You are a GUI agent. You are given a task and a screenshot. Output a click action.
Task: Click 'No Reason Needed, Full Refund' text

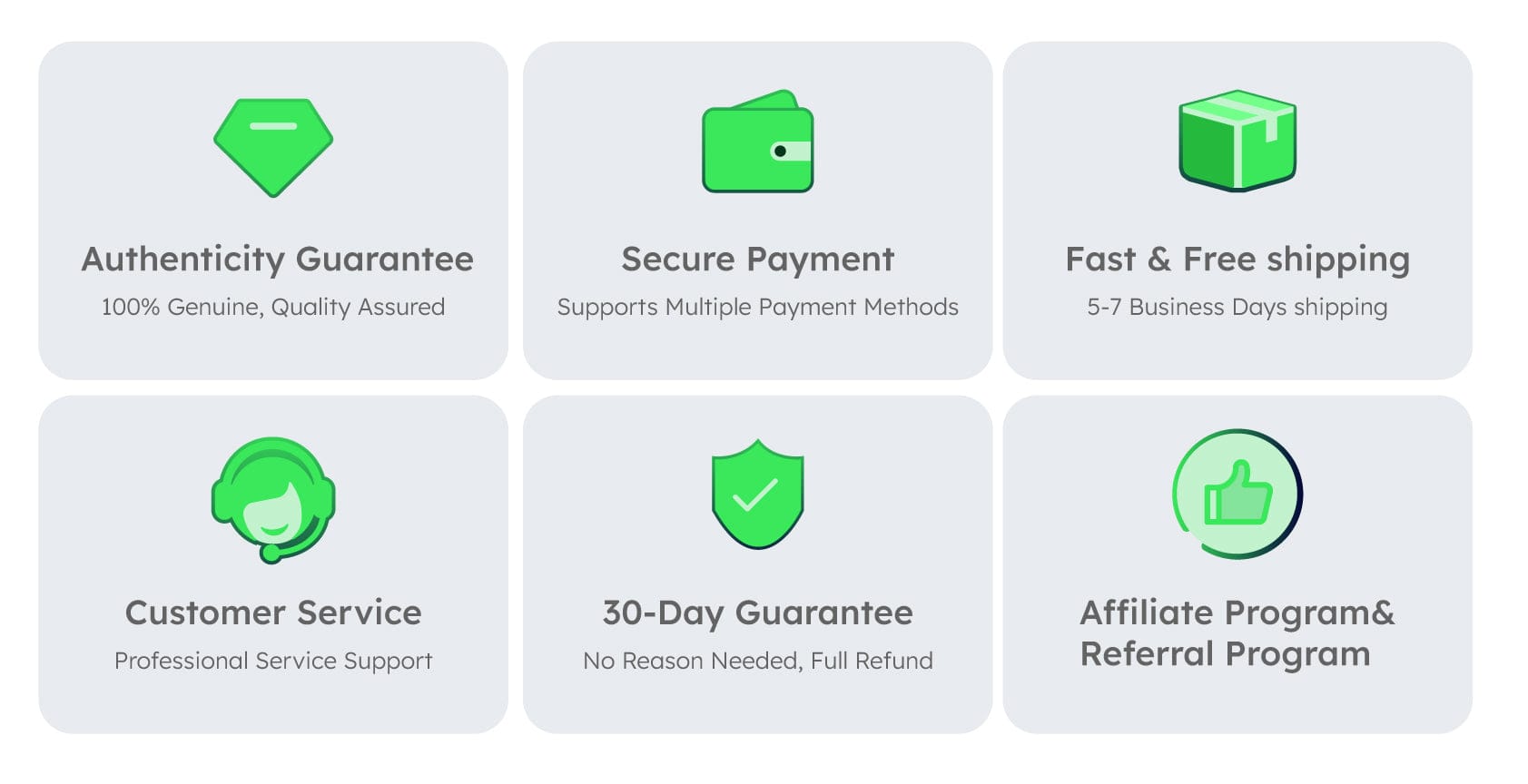click(757, 661)
